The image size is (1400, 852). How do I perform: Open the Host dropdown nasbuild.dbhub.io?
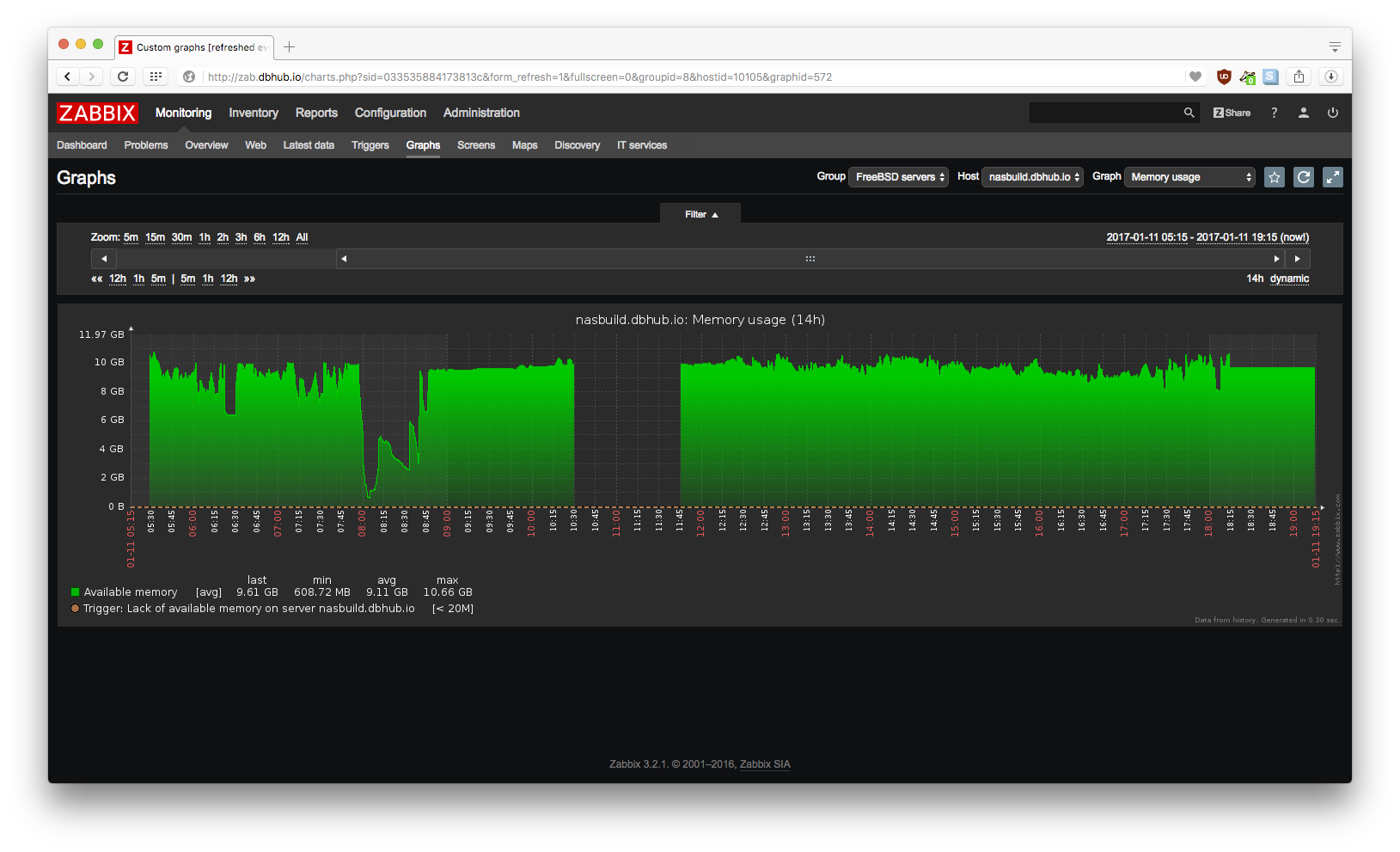(1032, 177)
